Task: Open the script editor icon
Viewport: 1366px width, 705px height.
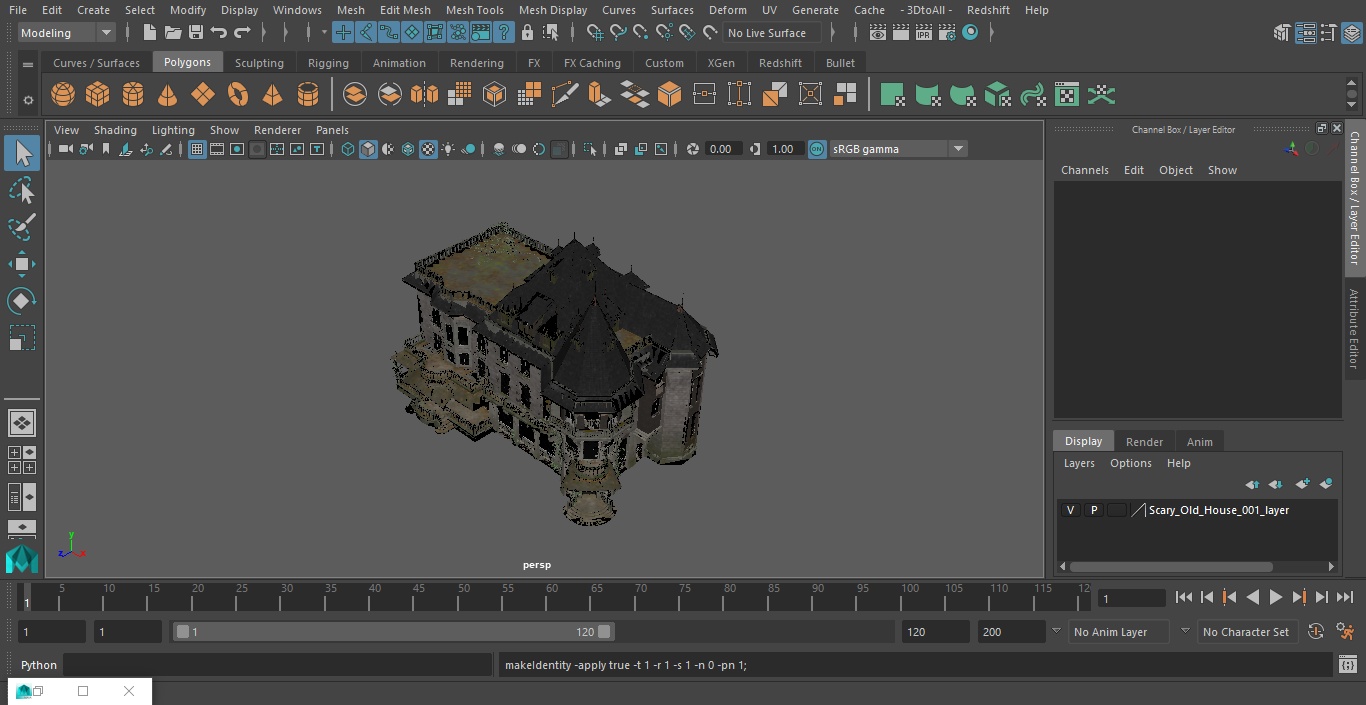Action: point(1347,664)
